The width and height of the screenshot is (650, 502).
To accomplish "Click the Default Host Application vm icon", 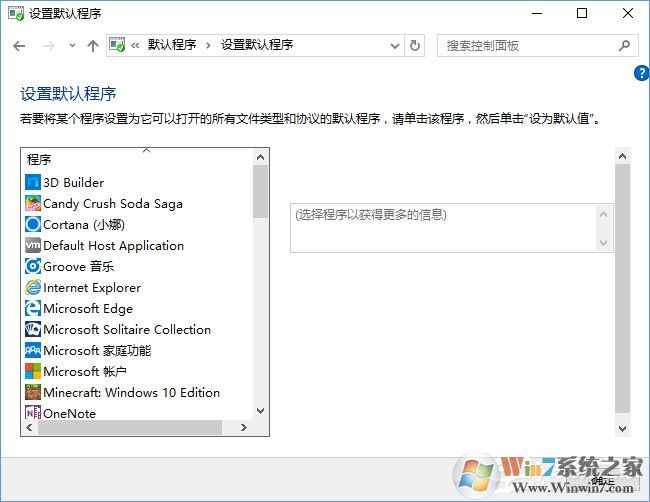I will [33, 245].
